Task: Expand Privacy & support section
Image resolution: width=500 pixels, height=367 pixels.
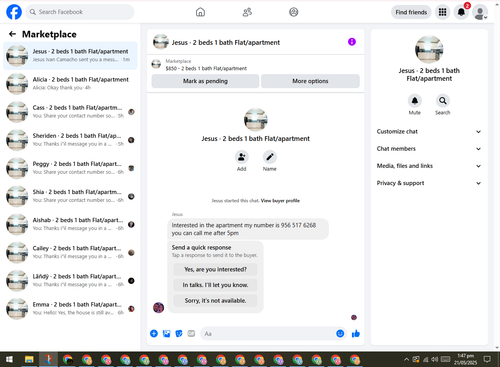Action: (x=429, y=183)
